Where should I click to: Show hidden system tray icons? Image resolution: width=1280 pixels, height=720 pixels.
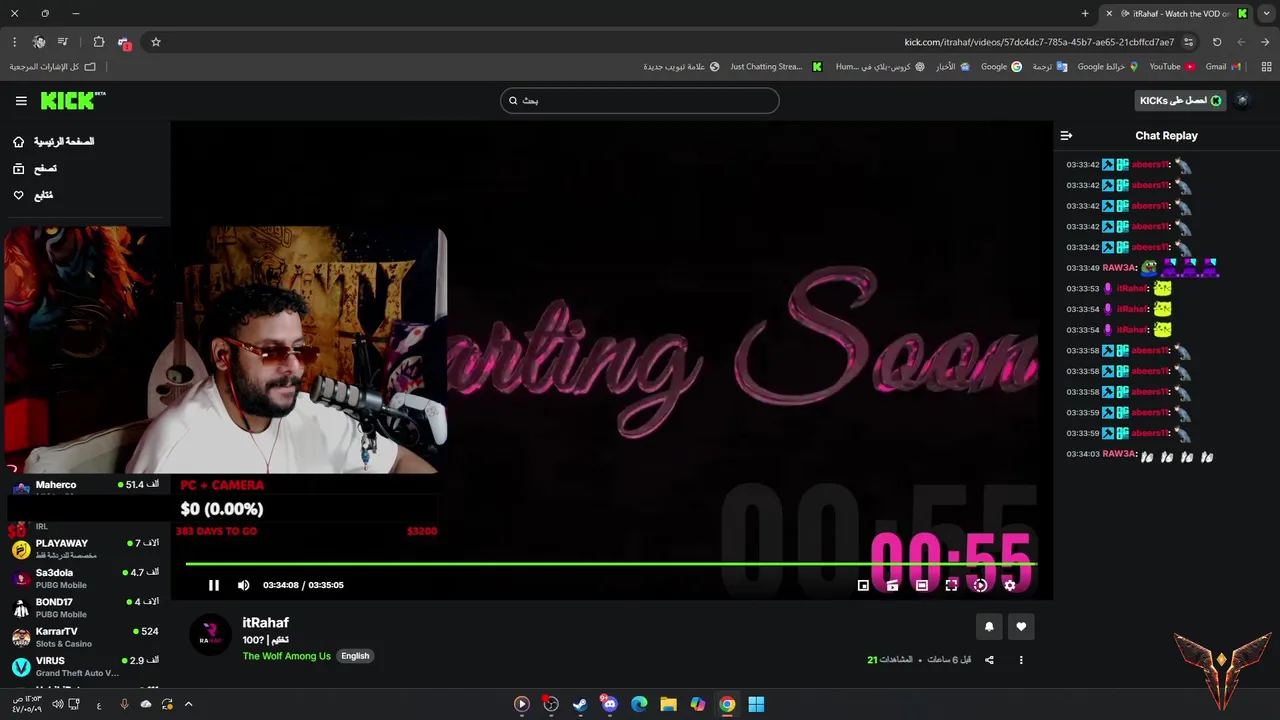click(188, 704)
